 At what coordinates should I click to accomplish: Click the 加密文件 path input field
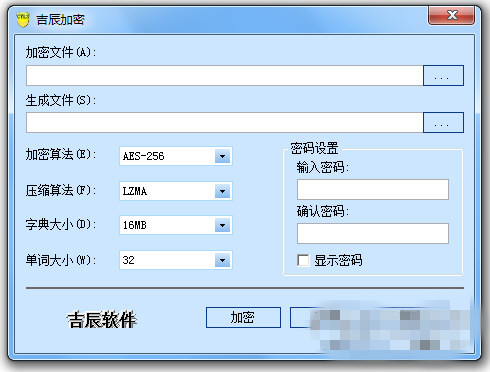tap(225, 76)
